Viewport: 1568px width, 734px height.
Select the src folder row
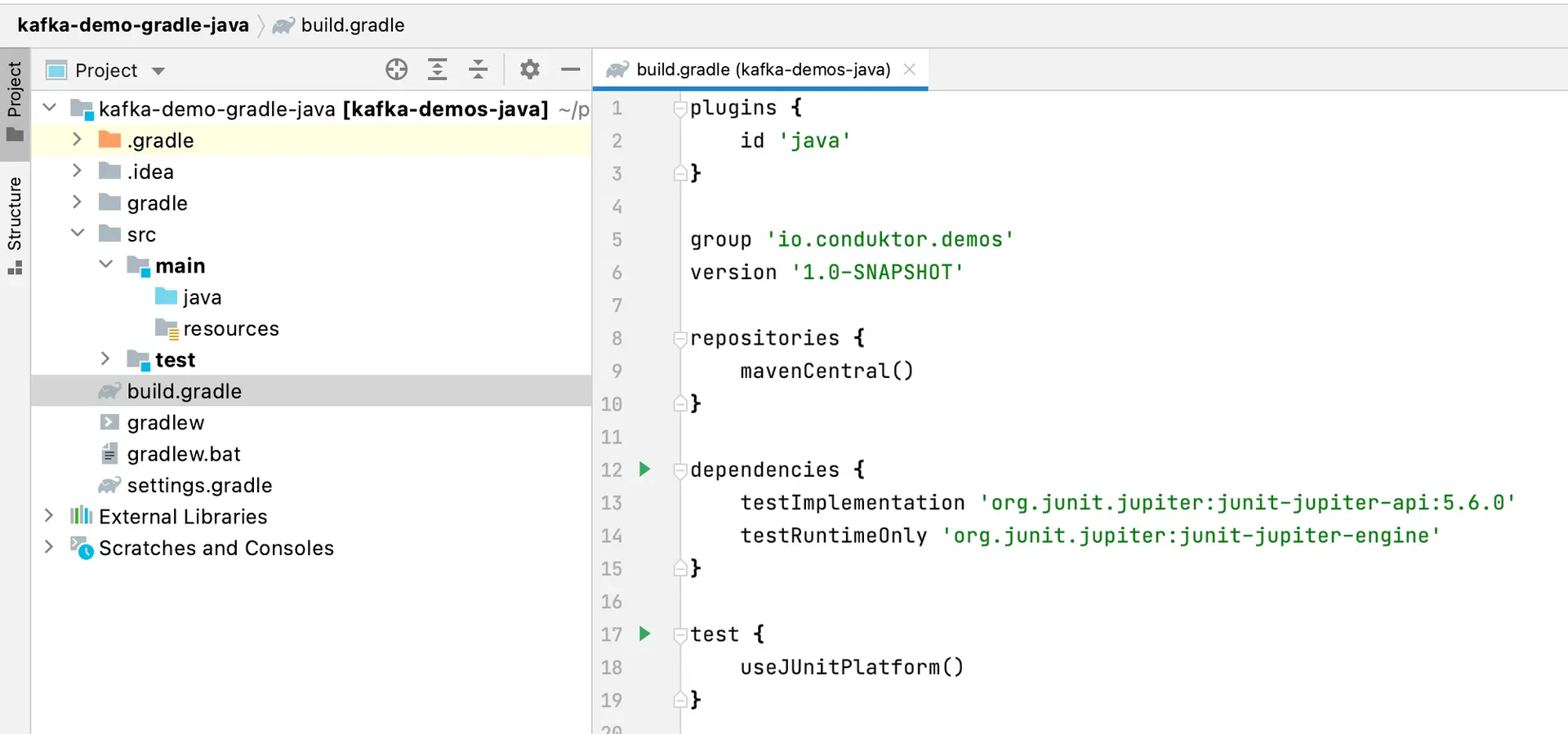pos(310,234)
